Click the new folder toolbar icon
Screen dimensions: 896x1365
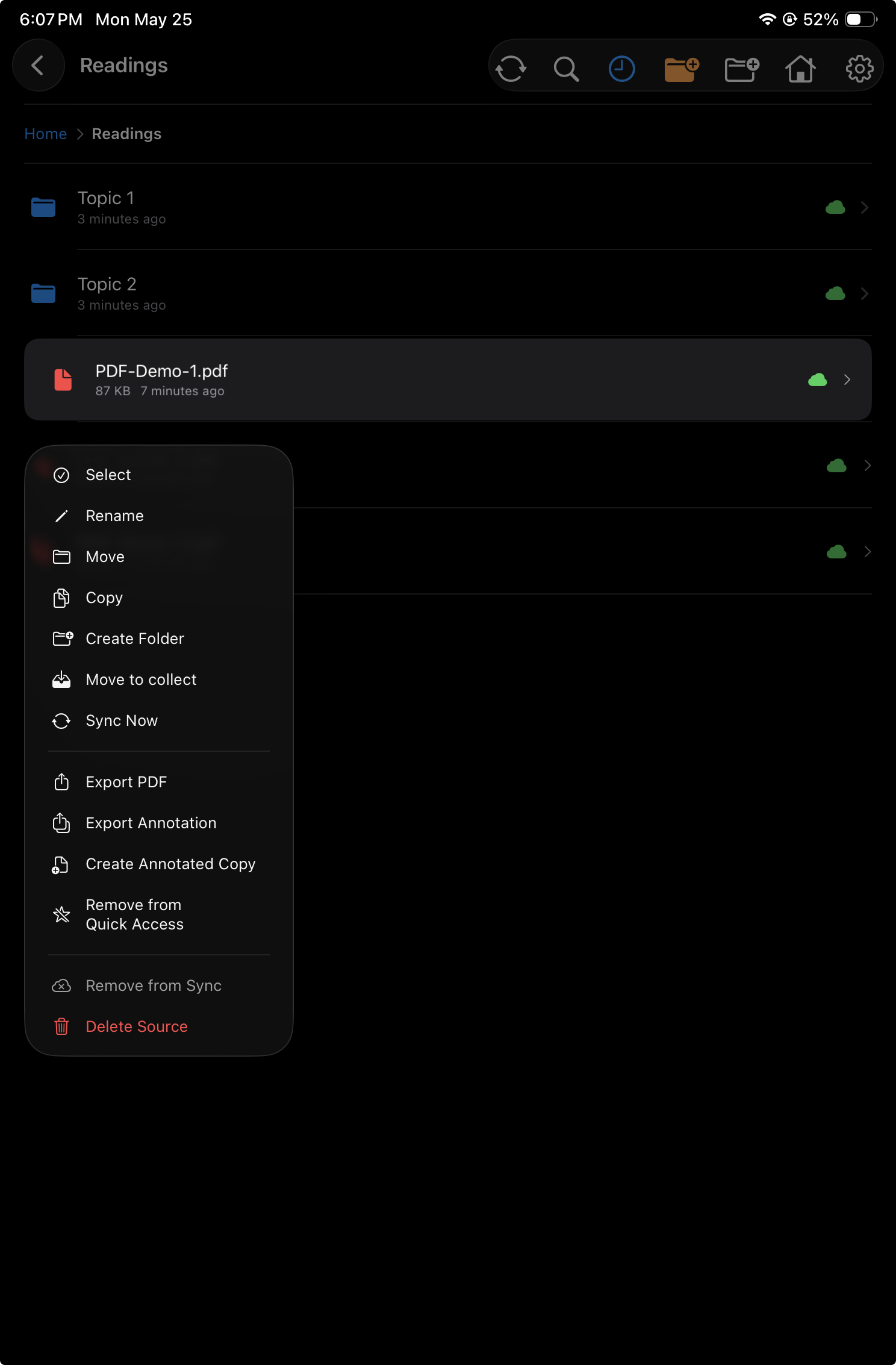pyautogui.click(x=742, y=69)
